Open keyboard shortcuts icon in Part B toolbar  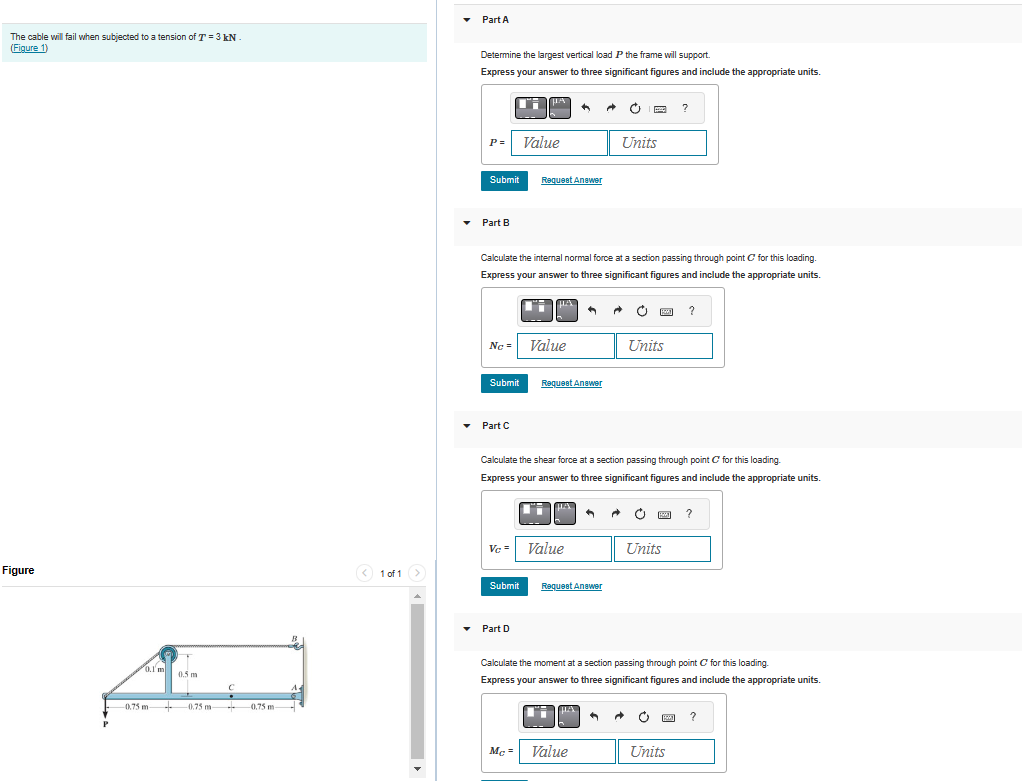click(666, 311)
